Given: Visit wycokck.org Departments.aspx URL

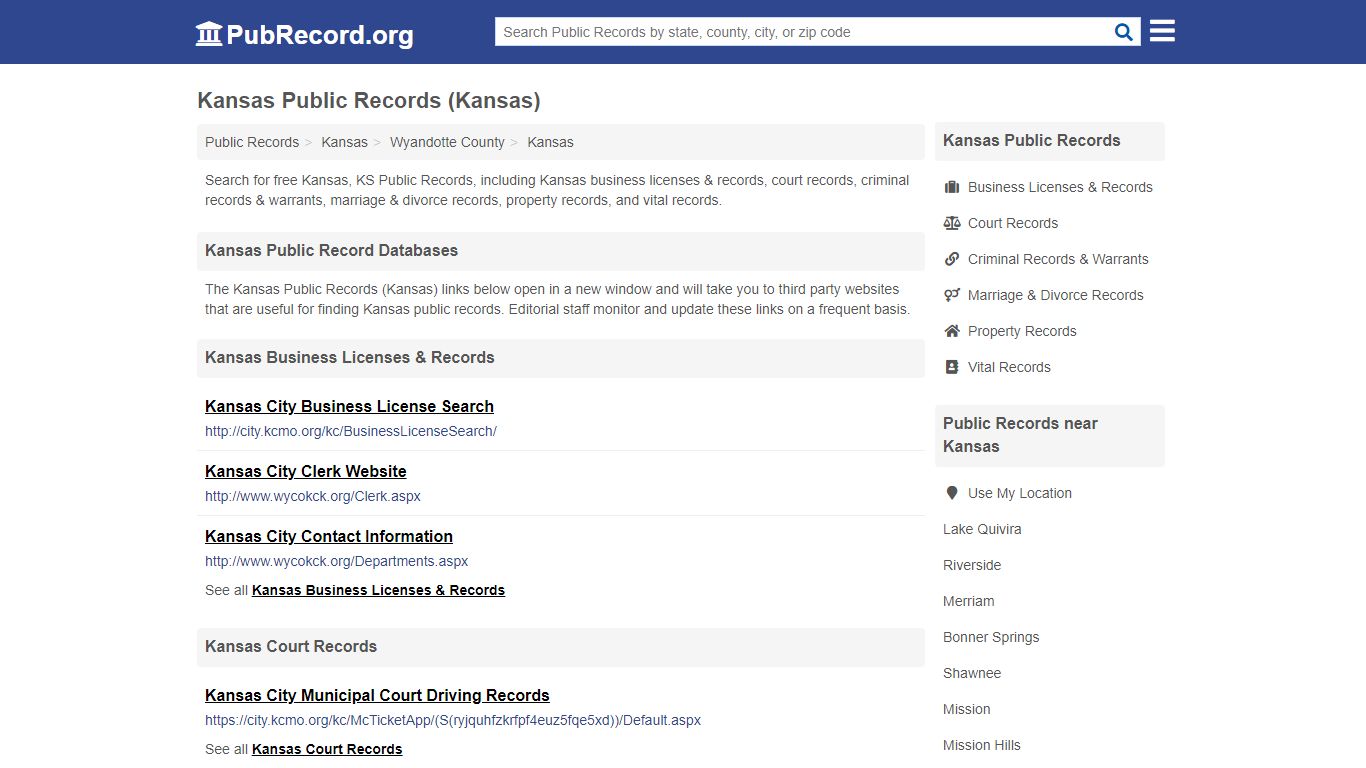Looking at the screenshot, I should tap(336, 561).
